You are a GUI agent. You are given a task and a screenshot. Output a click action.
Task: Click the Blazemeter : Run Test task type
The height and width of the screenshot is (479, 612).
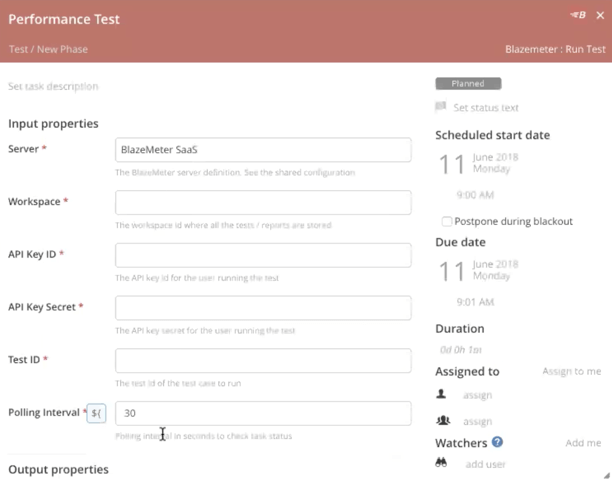click(555, 49)
